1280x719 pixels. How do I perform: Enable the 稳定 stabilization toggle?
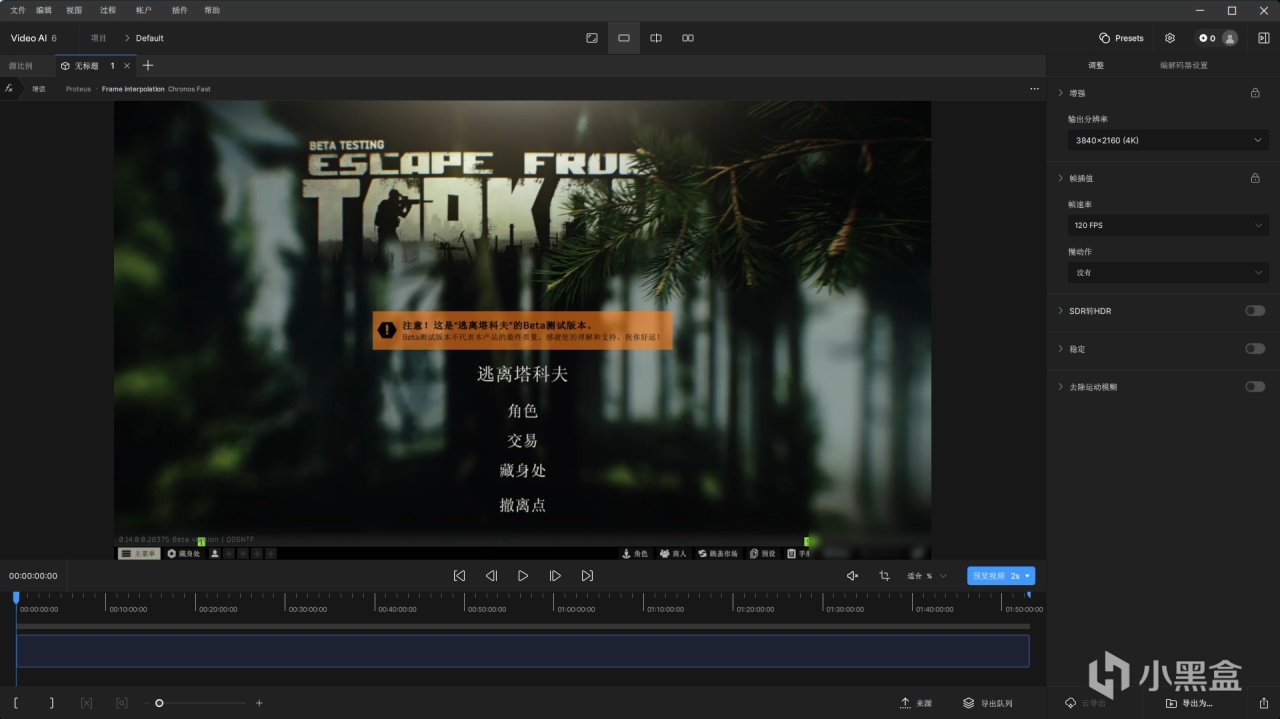(1255, 349)
